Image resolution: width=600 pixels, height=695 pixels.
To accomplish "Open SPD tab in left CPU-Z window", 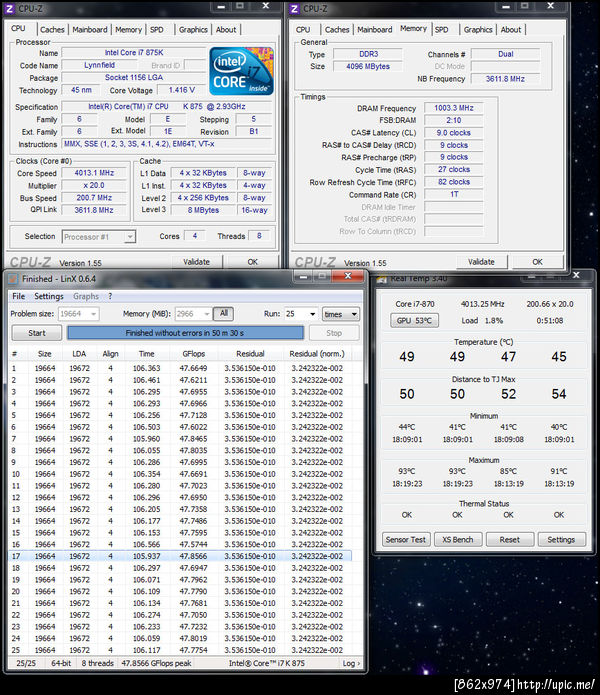I will click(157, 30).
